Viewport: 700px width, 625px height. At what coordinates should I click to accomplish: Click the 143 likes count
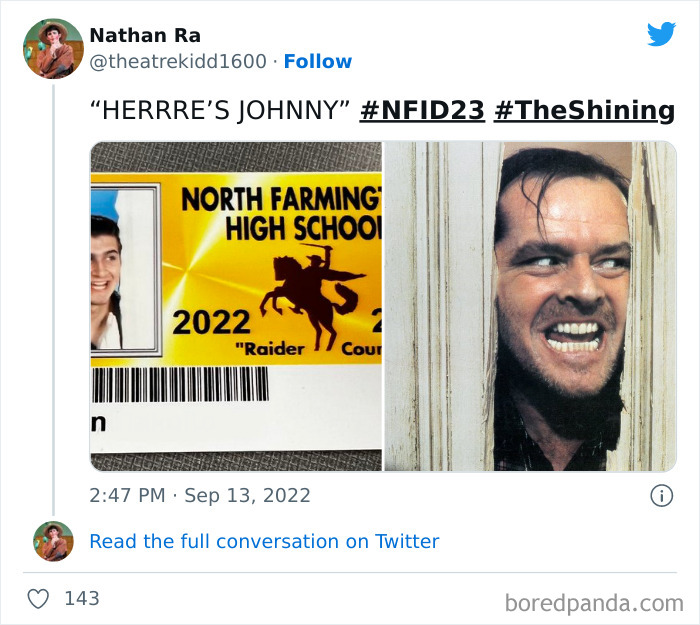pos(82,599)
